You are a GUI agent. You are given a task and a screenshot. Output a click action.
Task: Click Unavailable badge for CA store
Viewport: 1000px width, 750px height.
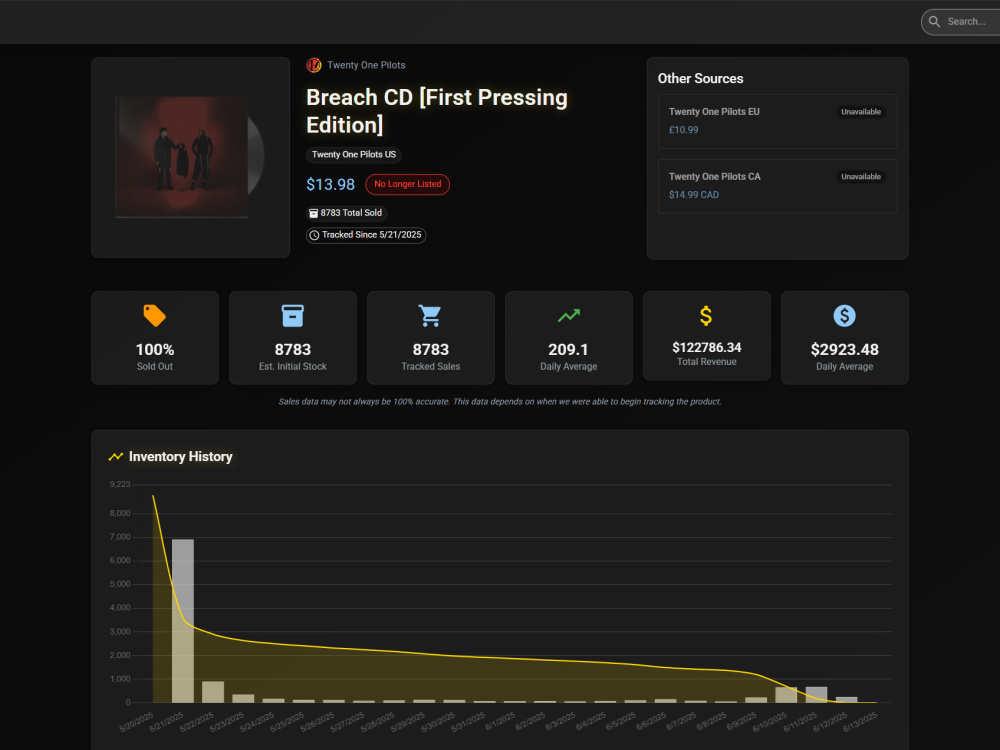pos(860,177)
